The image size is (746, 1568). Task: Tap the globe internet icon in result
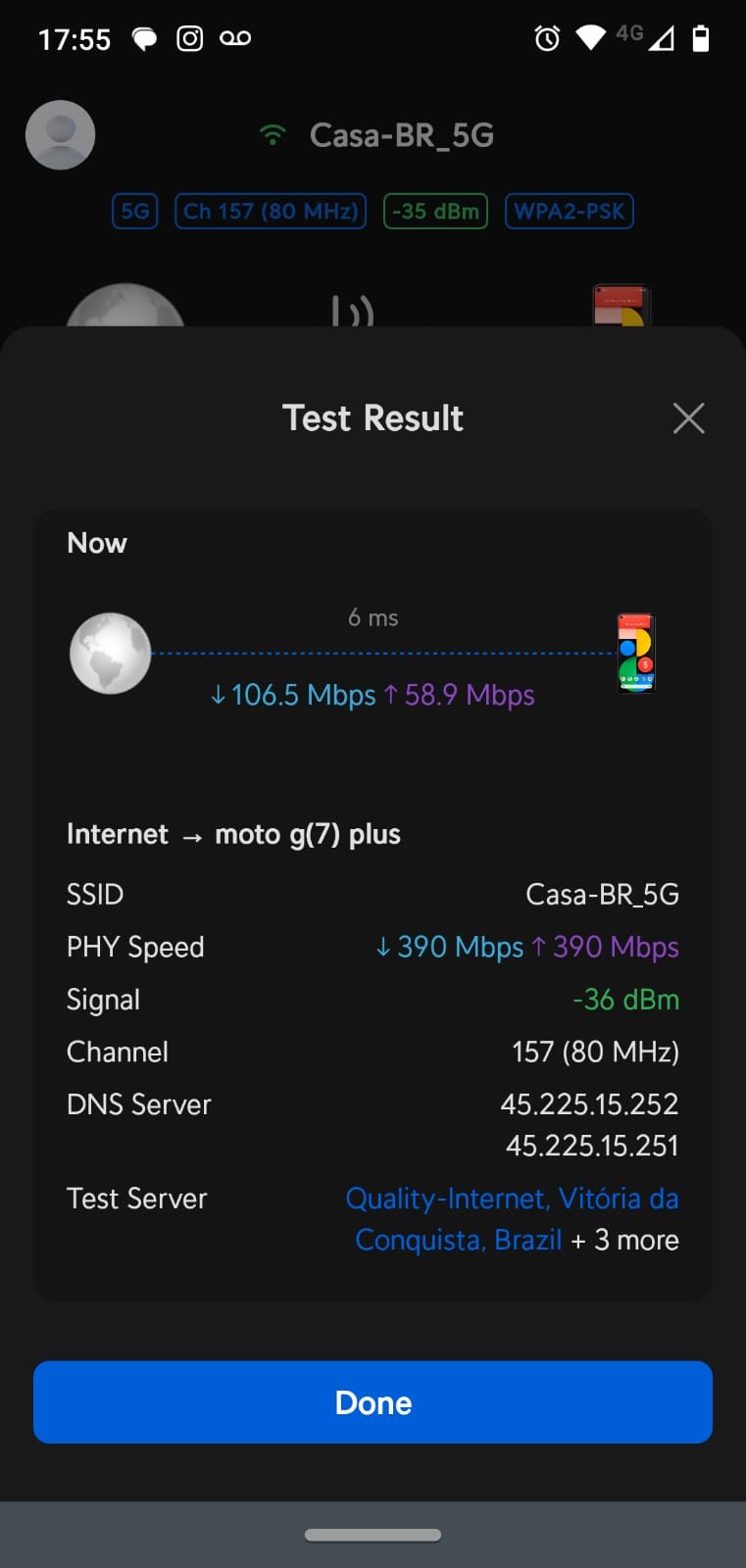point(111,654)
